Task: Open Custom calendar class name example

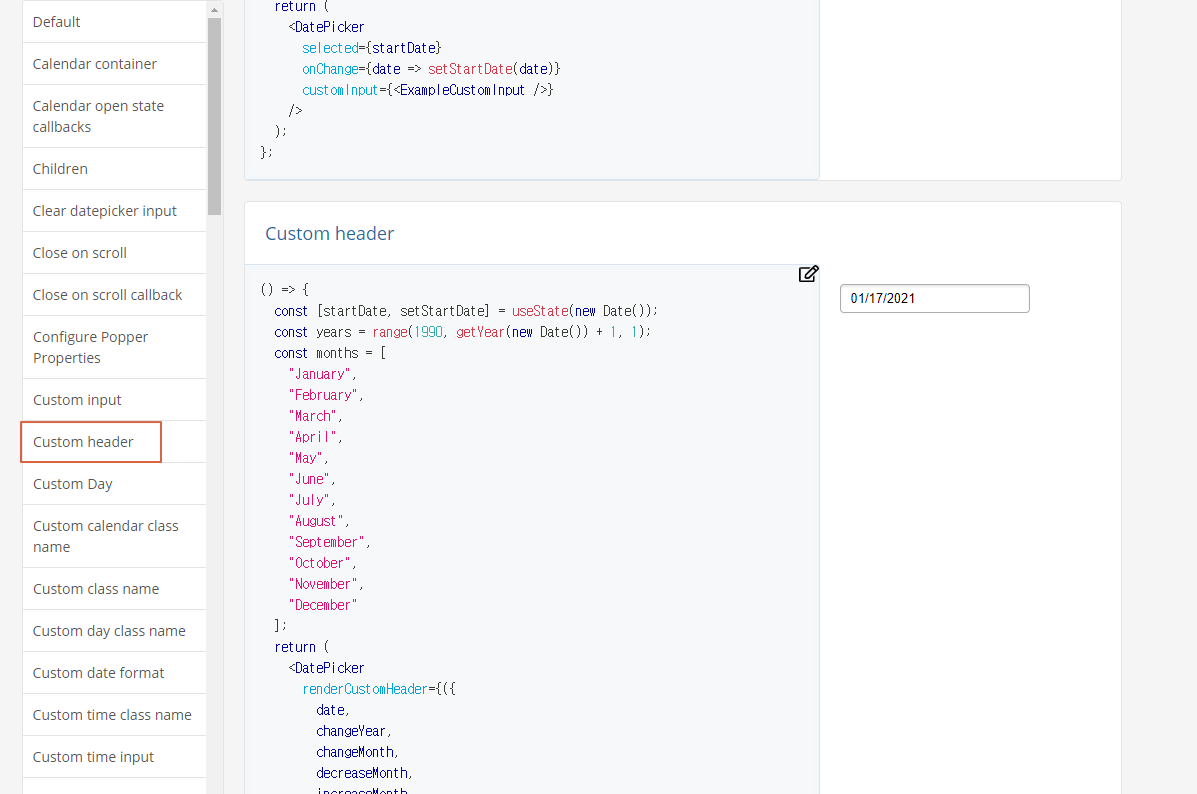Action: (x=105, y=536)
